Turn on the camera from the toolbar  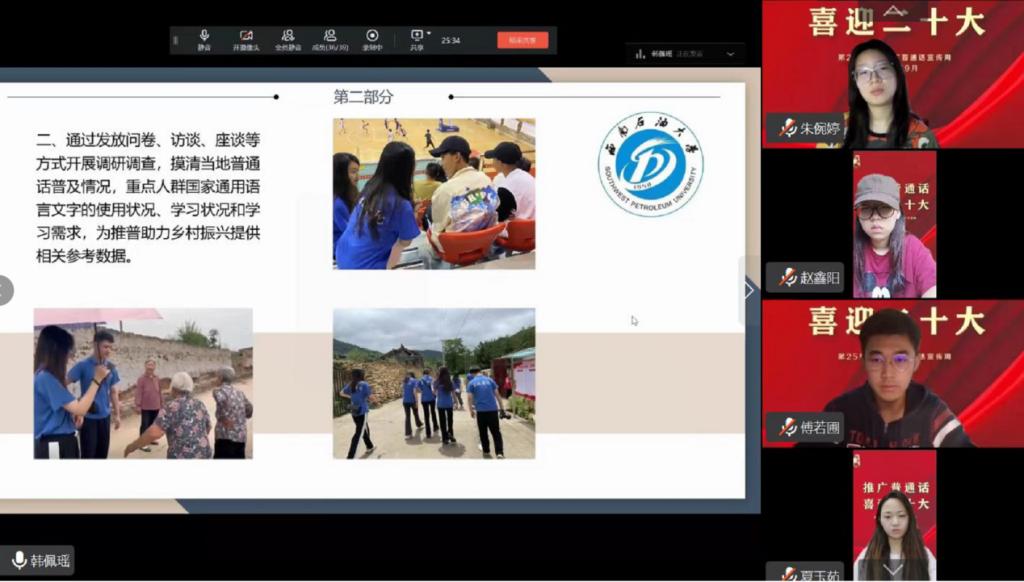pos(245,39)
